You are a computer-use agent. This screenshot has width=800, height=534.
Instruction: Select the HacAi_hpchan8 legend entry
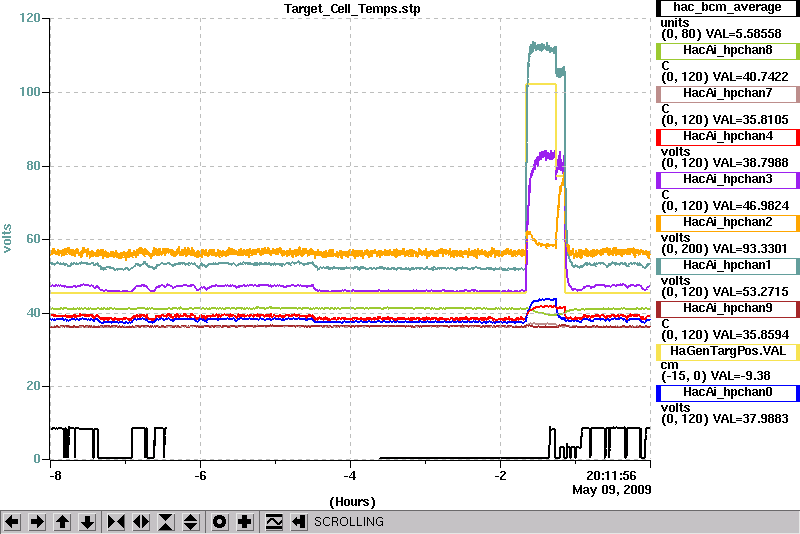[x=728, y=50]
